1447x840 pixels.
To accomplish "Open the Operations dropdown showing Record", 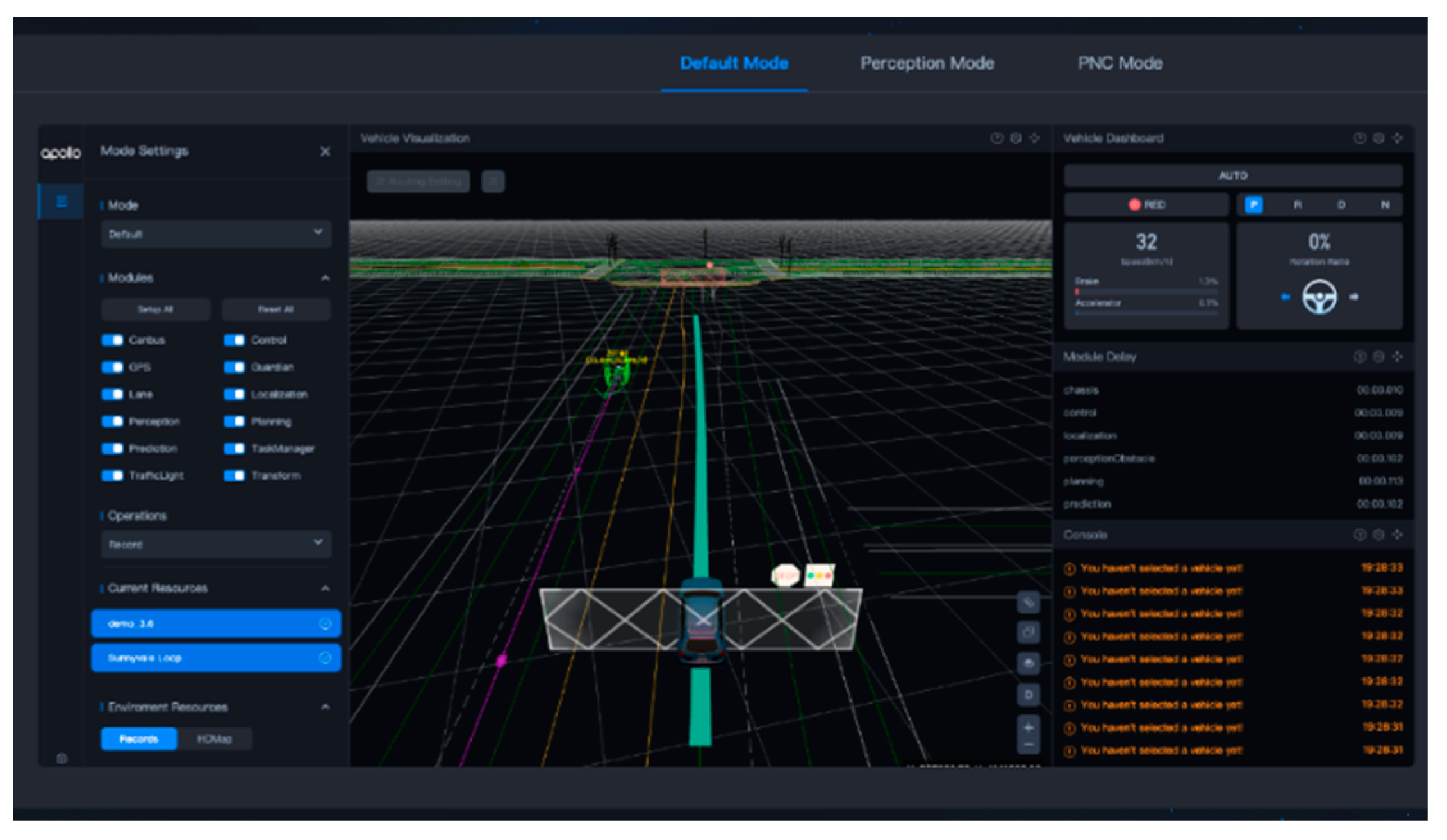I will [215, 543].
